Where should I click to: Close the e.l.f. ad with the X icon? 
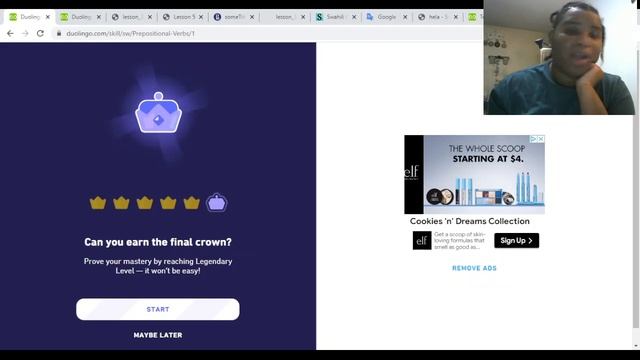541,139
